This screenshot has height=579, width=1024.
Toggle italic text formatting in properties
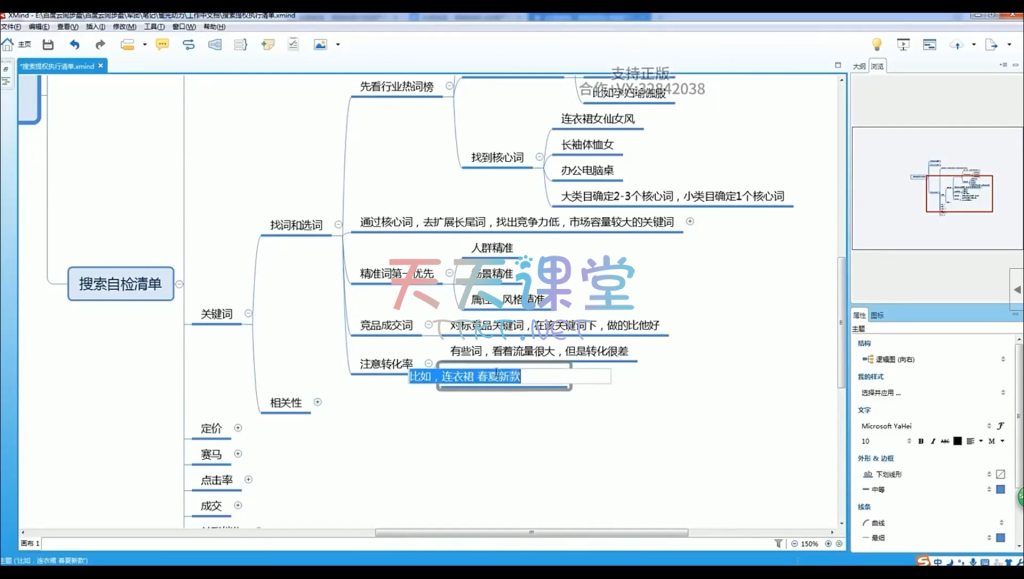pyautogui.click(x=933, y=441)
